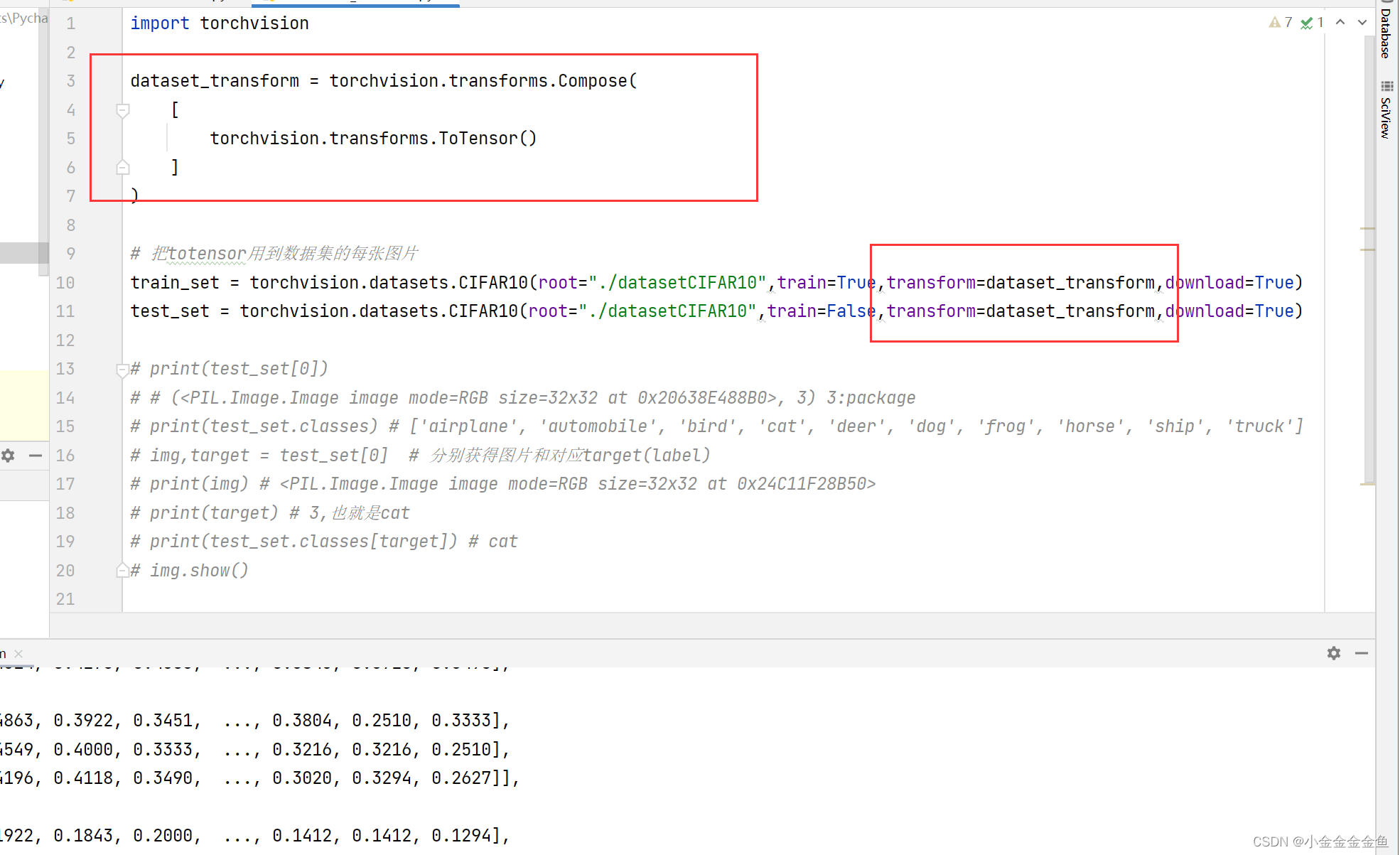Open the SciView tool window
Image resolution: width=1400 pixels, height=855 pixels.
pos(1386,109)
